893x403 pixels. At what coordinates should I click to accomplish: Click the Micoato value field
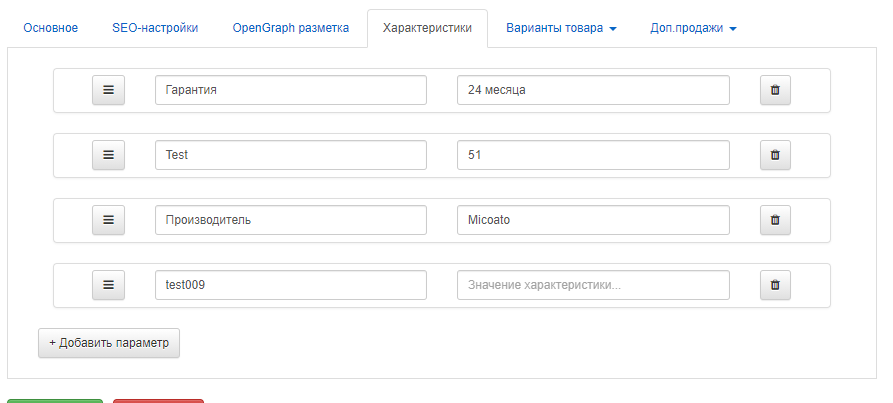pos(593,220)
